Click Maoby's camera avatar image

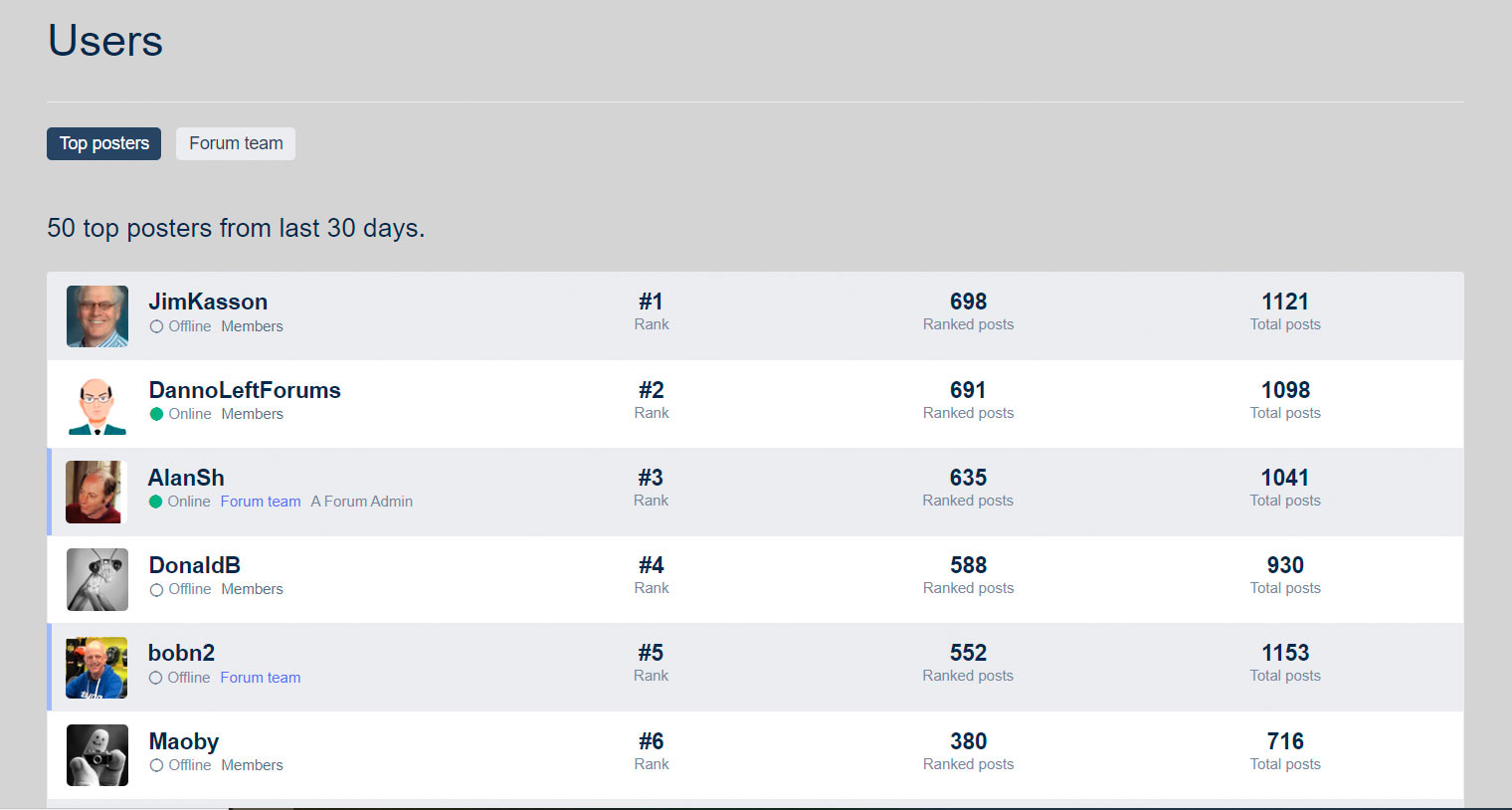click(x=97, y=755)
